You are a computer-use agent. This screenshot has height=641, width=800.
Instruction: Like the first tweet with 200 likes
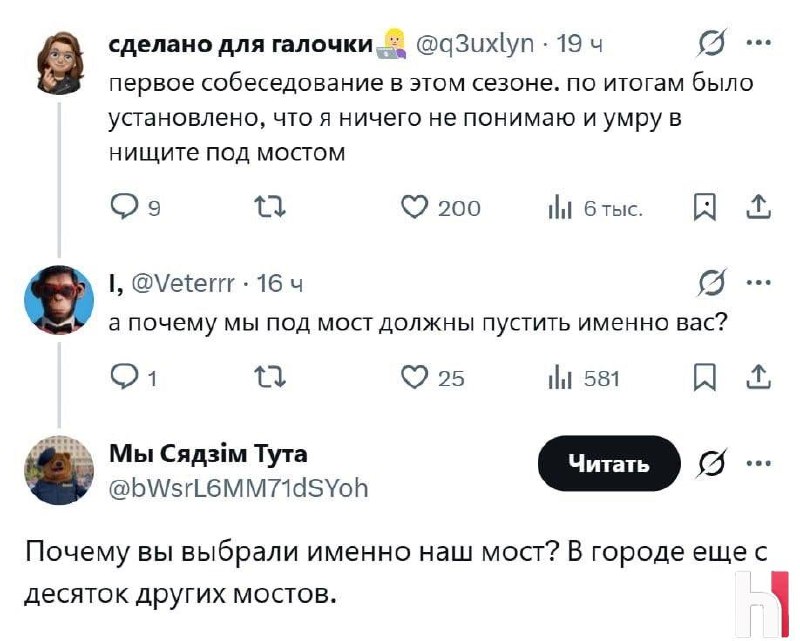point(441,208)
